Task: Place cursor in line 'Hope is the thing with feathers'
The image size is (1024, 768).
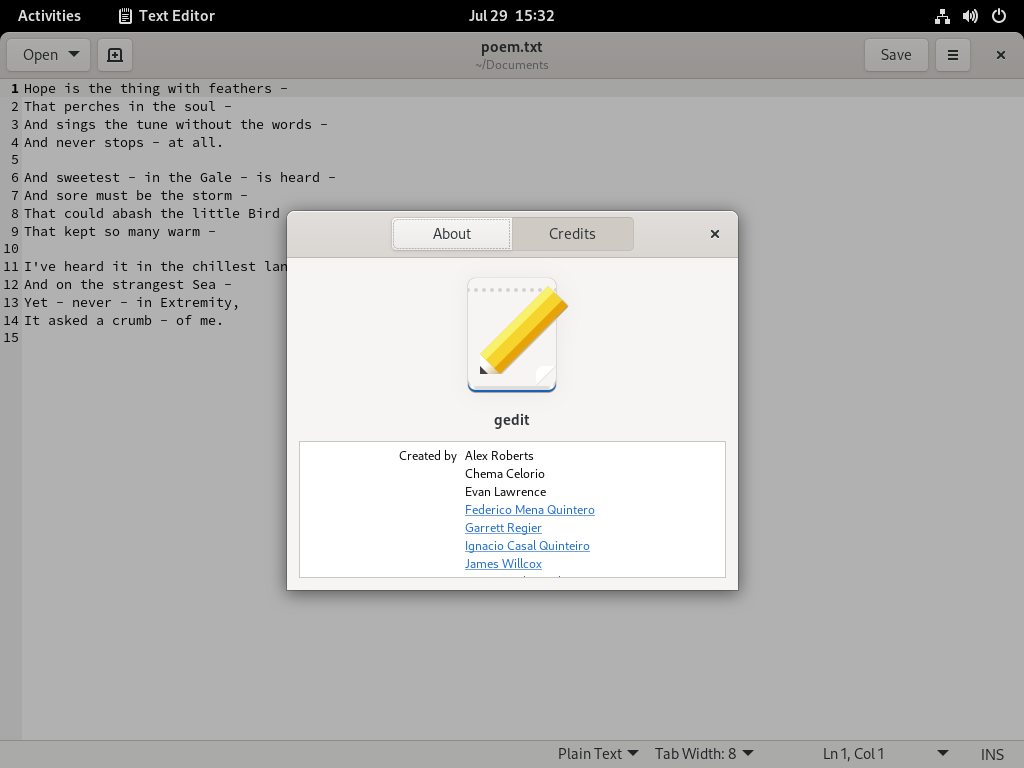Action: click(x=155, y=88)
